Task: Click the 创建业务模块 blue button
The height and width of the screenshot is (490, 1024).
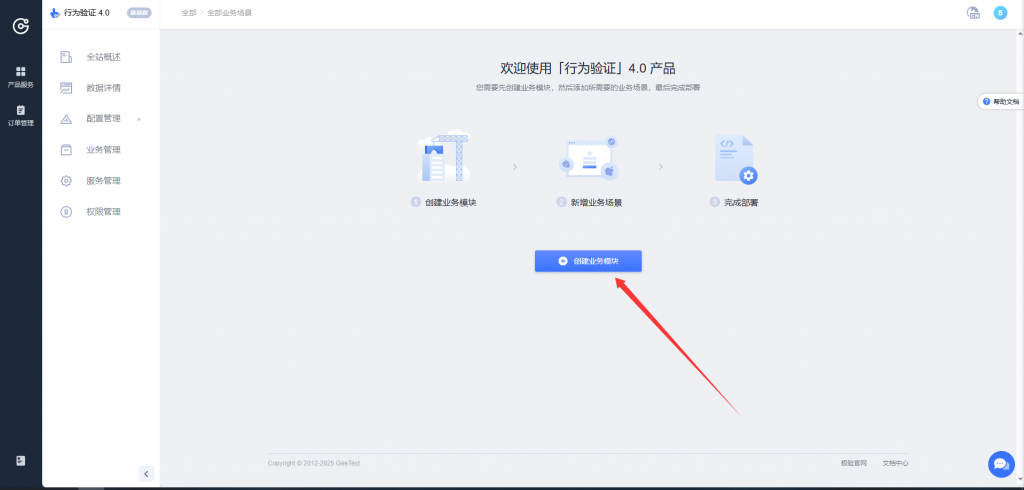Action: click(588, 261)
